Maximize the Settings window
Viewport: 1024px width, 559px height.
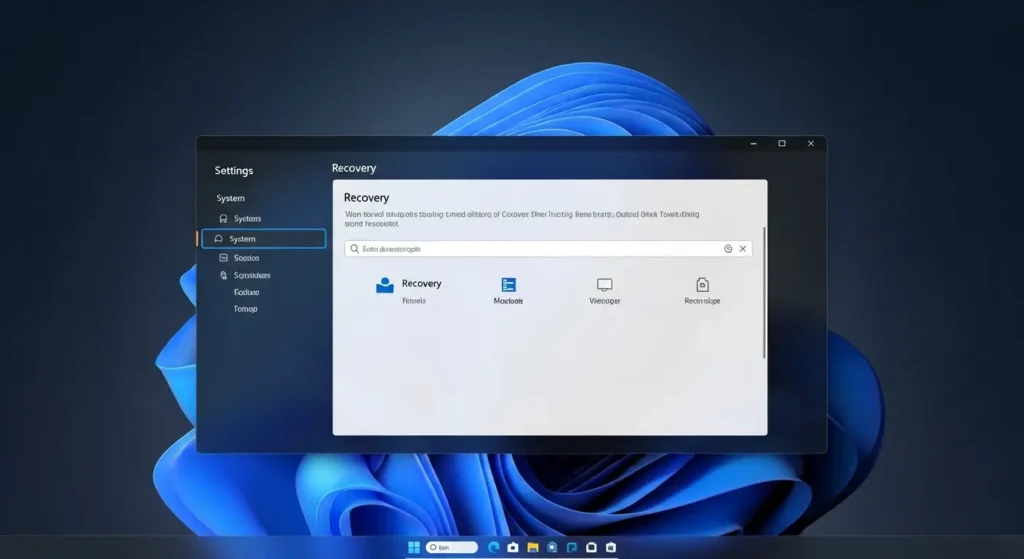click(782, 144)
